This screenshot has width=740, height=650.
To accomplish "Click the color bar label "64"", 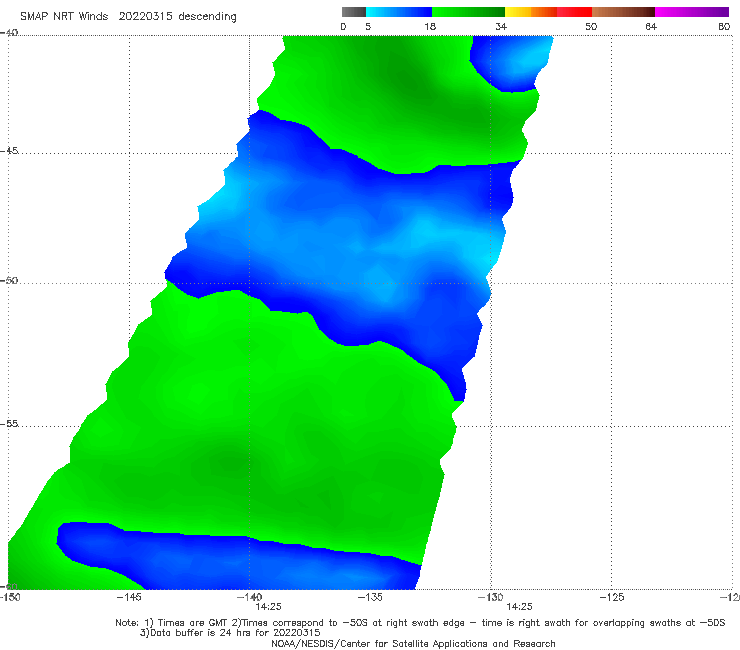I will click(651, 26).
